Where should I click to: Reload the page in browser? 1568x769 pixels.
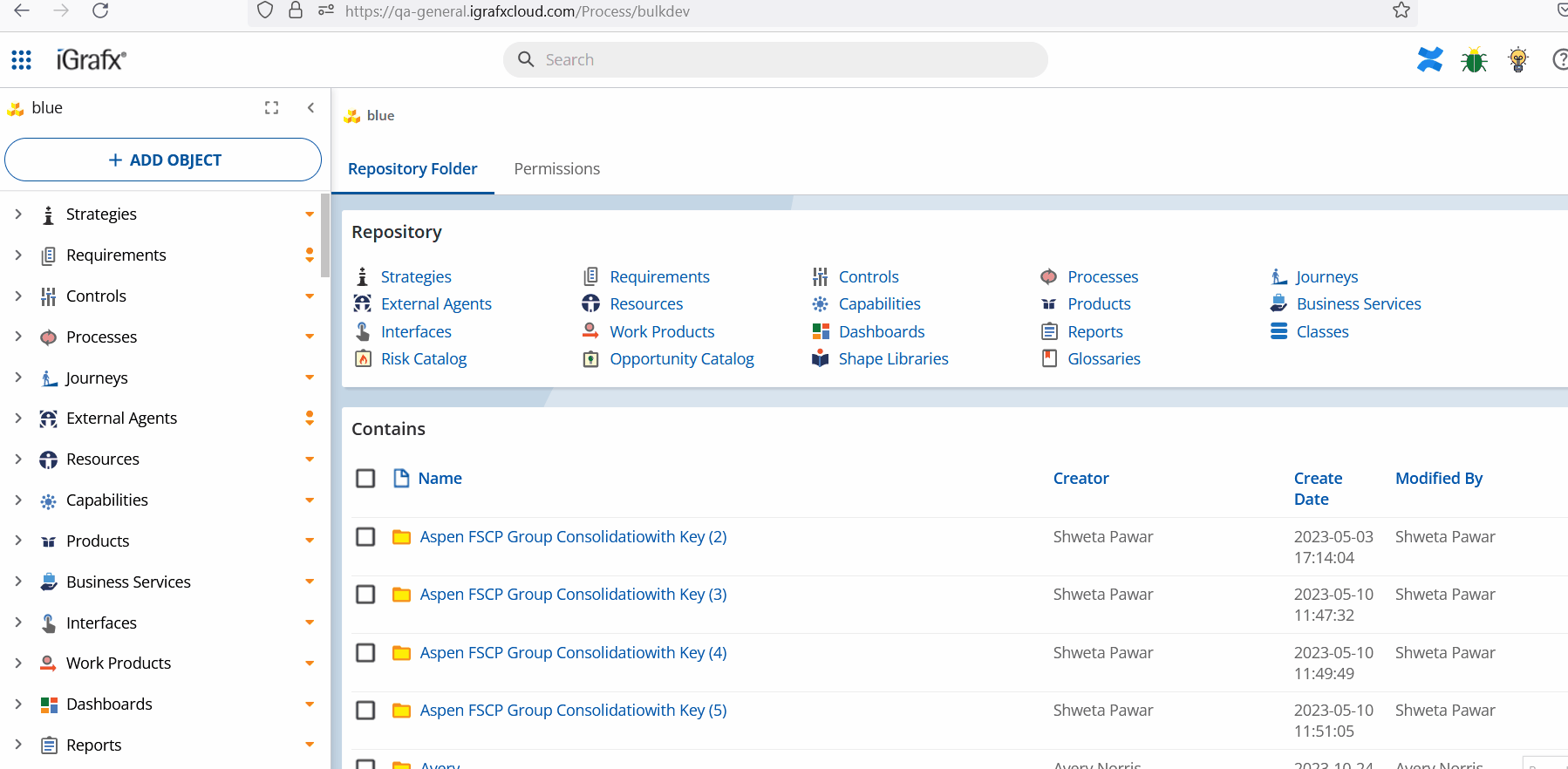(x=100, y=10)
